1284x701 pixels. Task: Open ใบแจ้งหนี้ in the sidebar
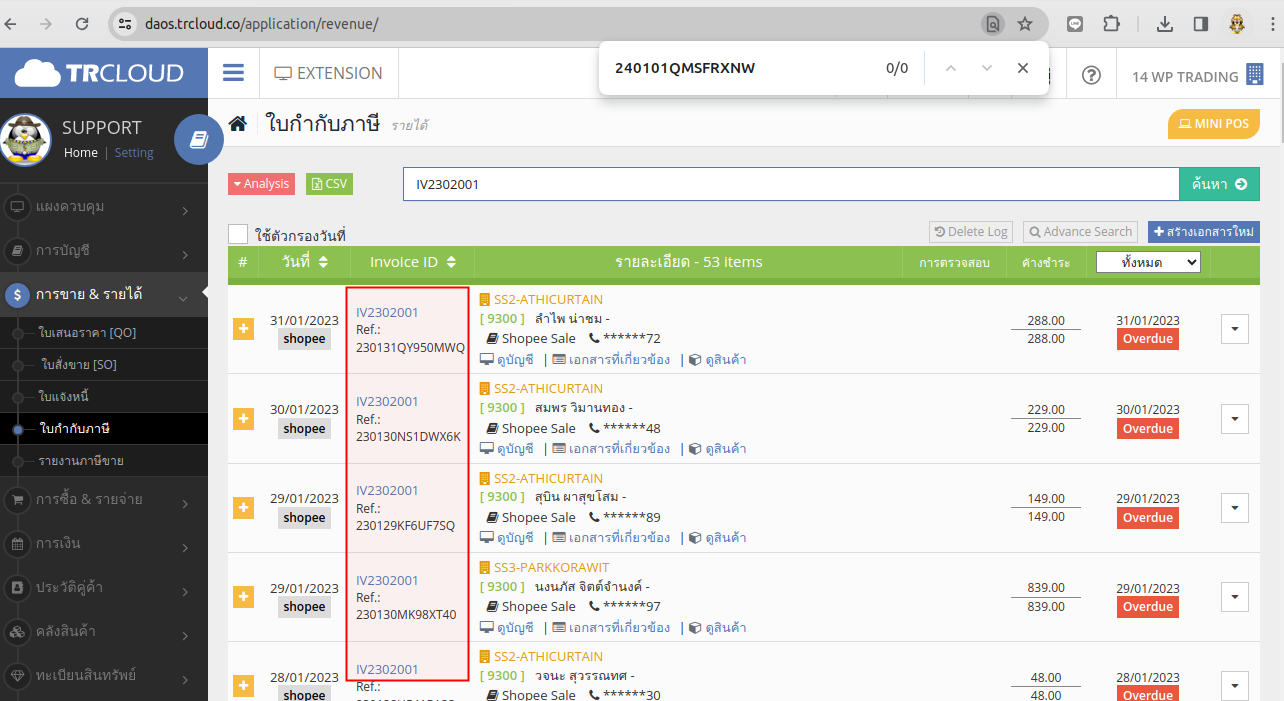[64, 396]
